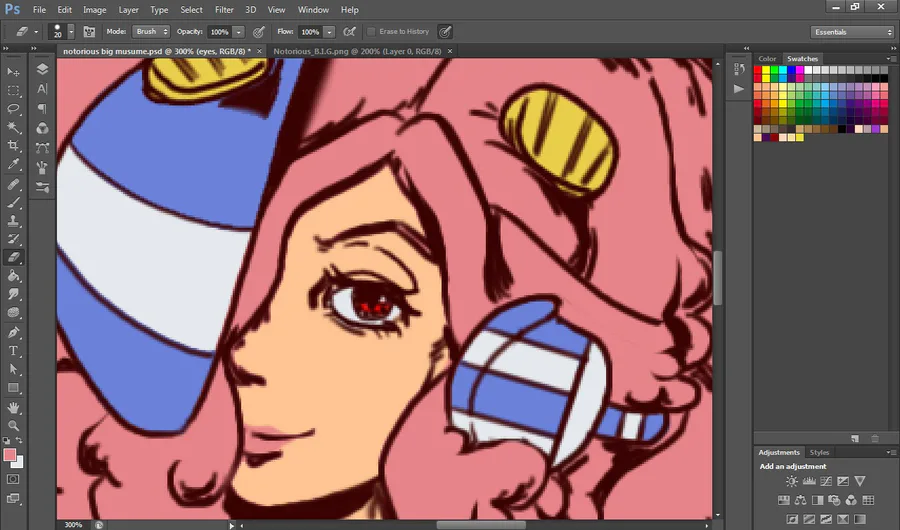Image resolution: width=900 pixels, height=530 pixels.
Task: Enable airbrush-style build-up effects
Action: coord(349,32)
